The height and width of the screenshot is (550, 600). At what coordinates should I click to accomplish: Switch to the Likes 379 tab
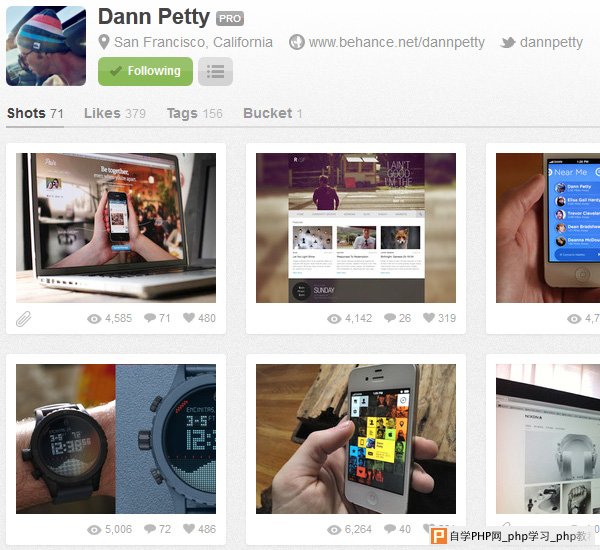click(x=115, y=113)
